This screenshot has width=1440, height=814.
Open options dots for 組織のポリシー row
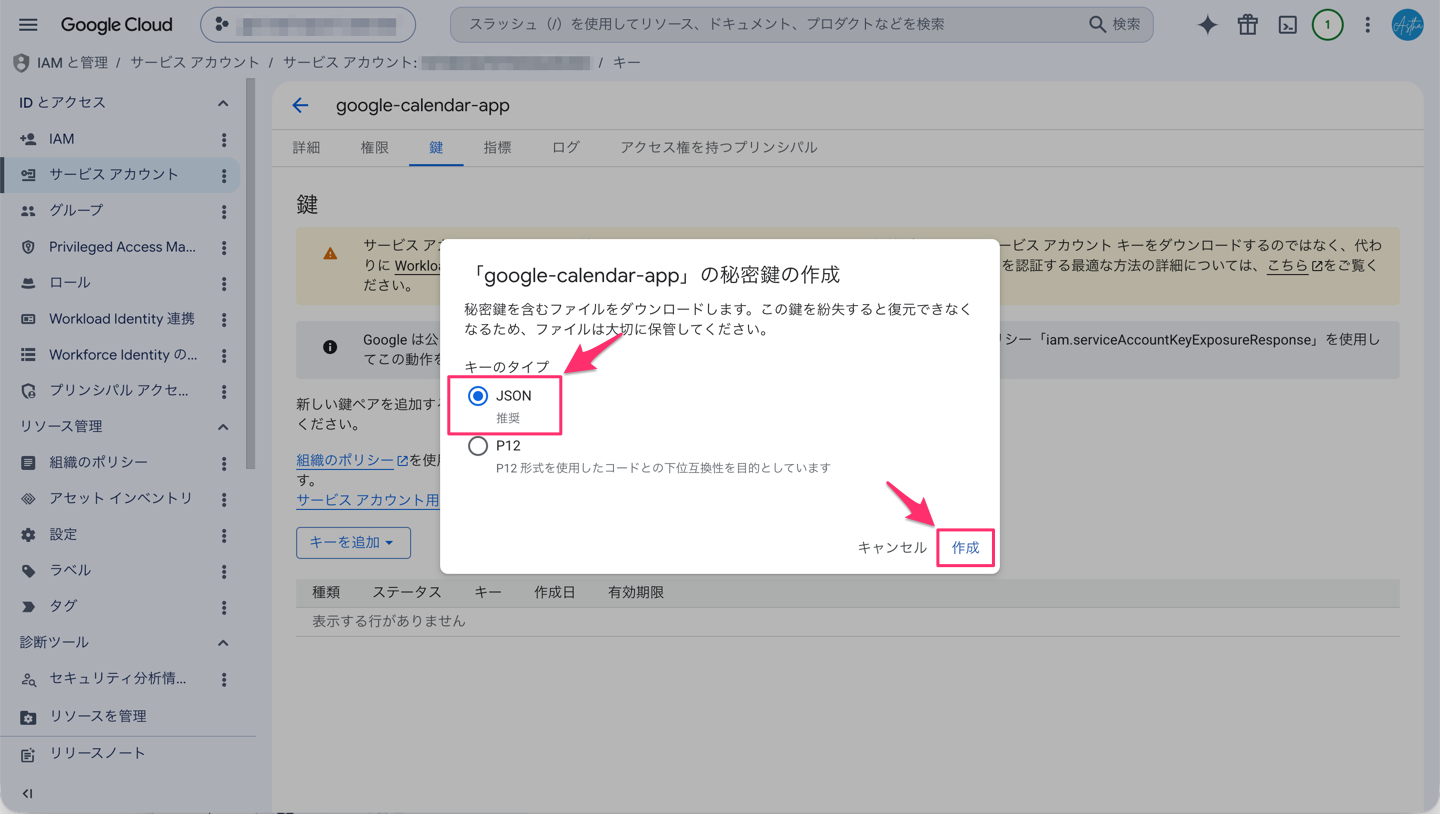pyautogui.click(x=224, y=464)
